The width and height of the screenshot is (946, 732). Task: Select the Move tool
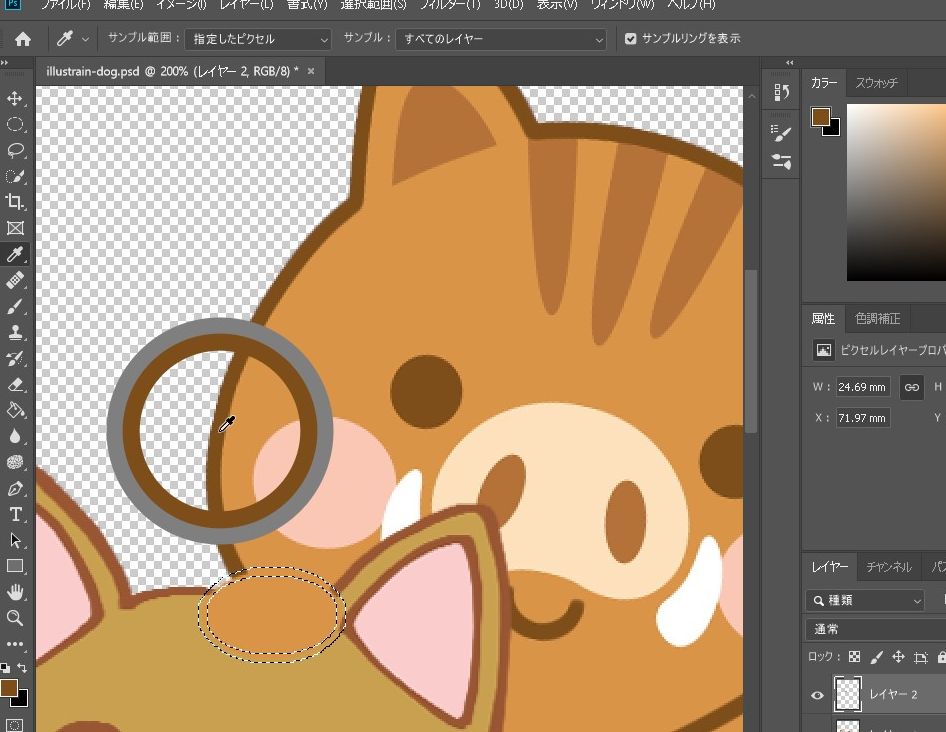(x=15, y=99)
